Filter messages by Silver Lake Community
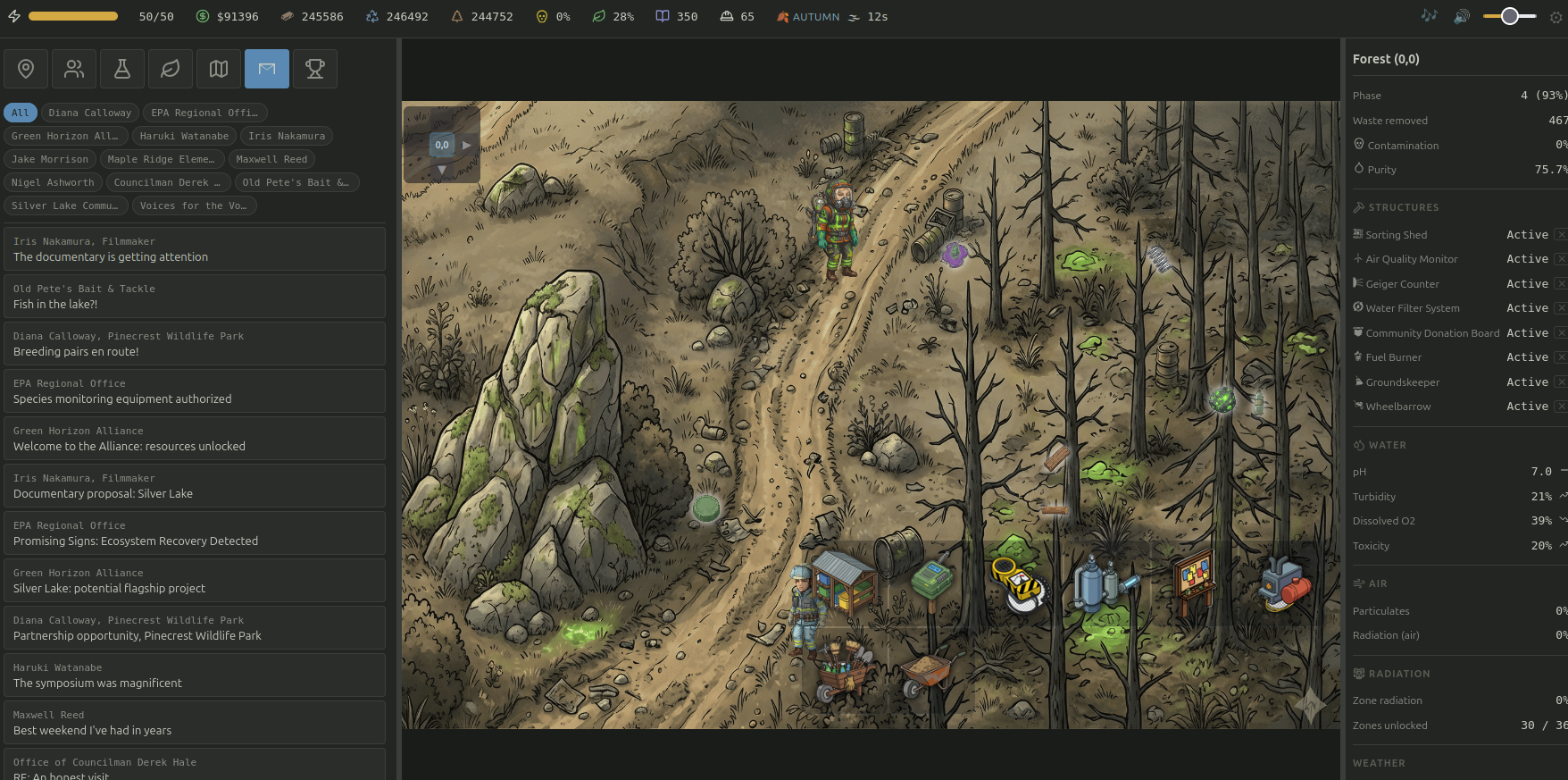This screenshot has height=780, width=1568. (66, 205)
